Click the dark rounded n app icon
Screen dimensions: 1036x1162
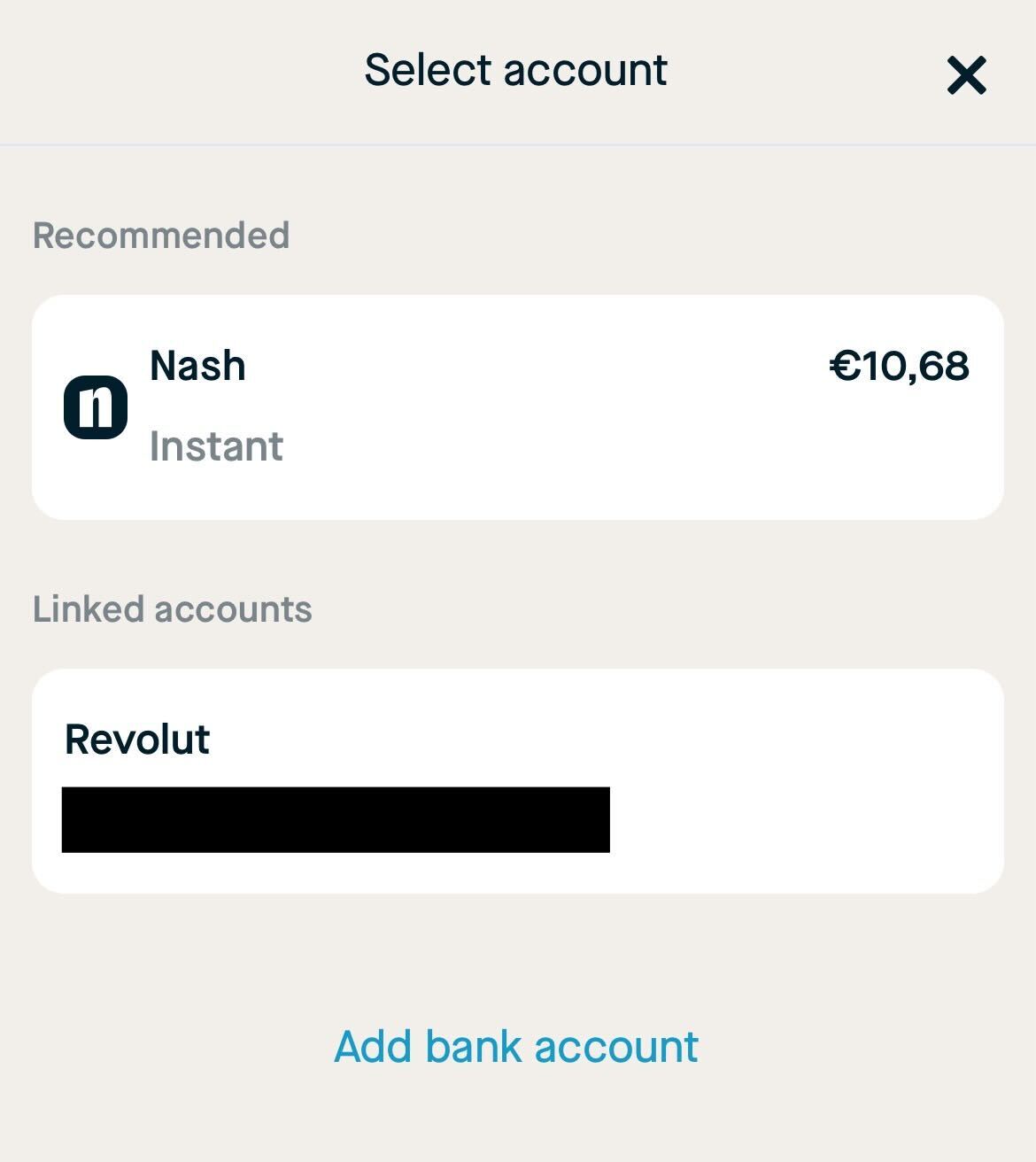96,407
